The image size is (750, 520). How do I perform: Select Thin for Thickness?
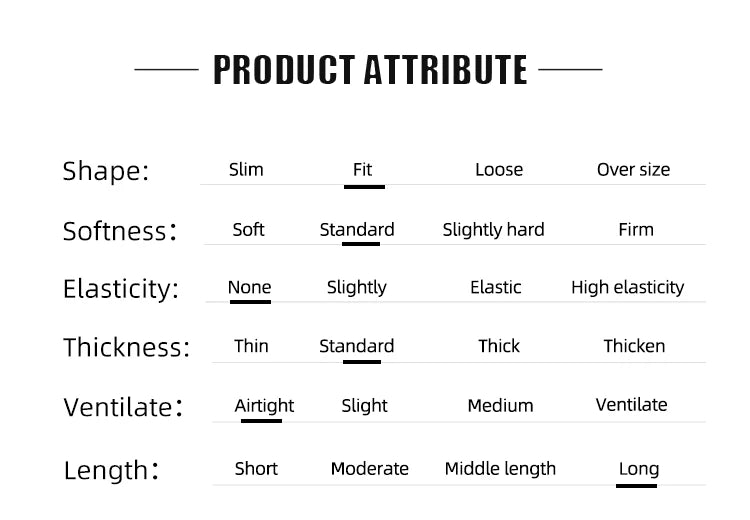pos(251,346)
